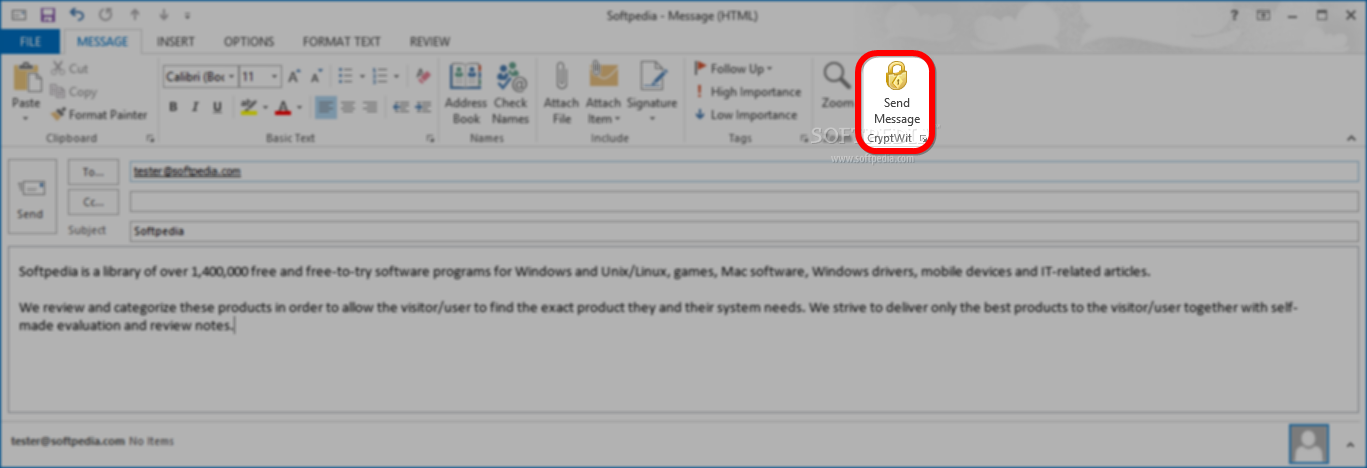1367x468 pixels.
Task: Click the contact photo in people pane
Action: click(x=1309, y=443)
